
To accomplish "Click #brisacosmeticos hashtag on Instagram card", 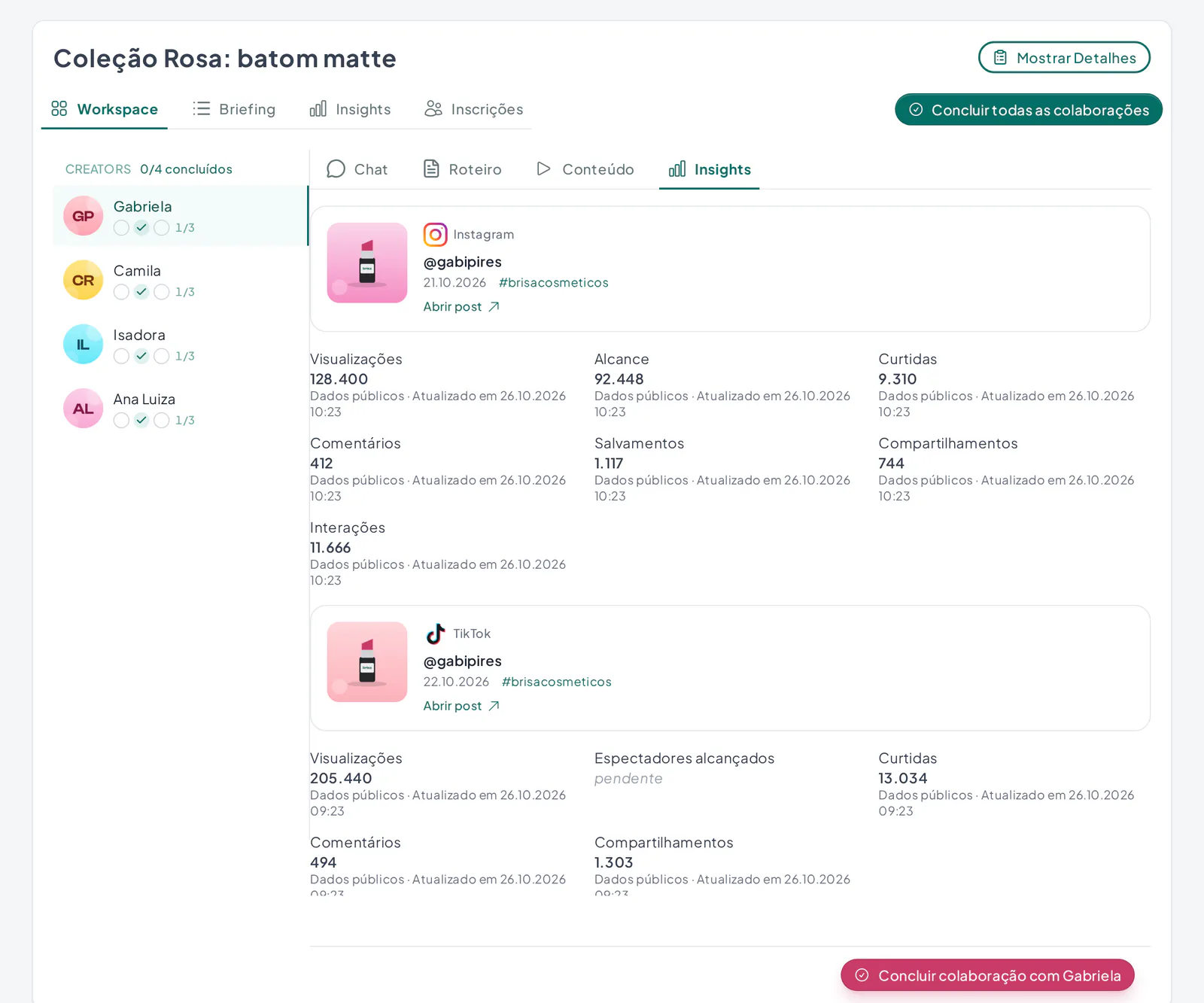I will pos(554,283).
